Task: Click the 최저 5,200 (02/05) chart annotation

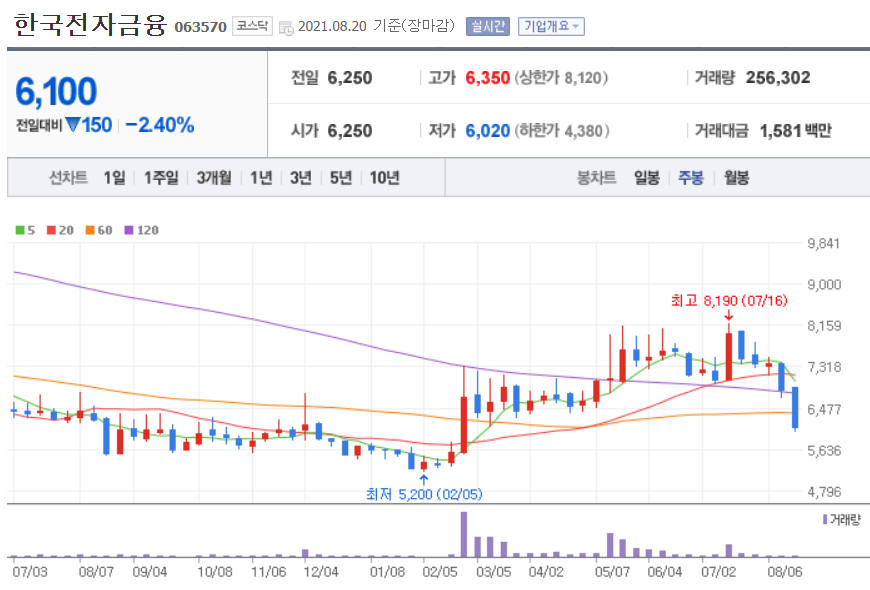Action: (424, 494)
